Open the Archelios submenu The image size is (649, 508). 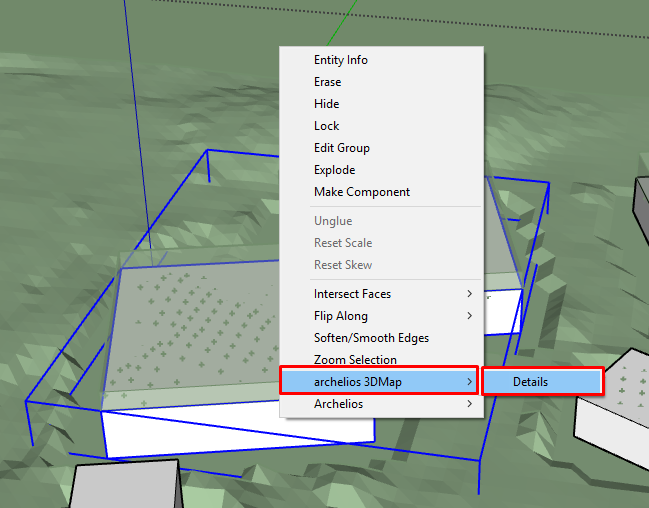381,404
